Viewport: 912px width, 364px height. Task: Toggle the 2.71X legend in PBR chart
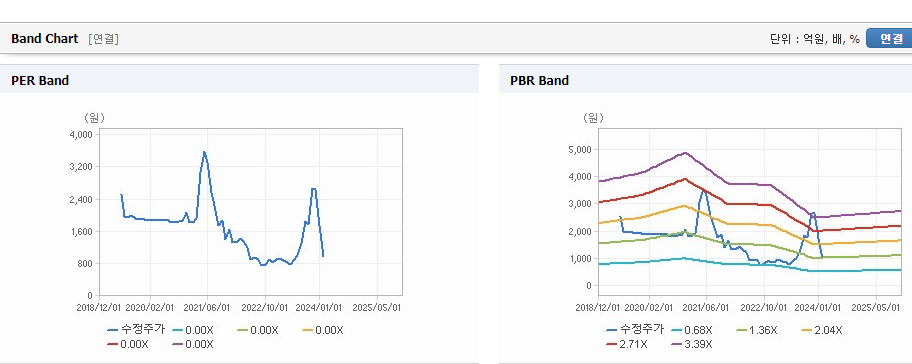tap(627, 344)
